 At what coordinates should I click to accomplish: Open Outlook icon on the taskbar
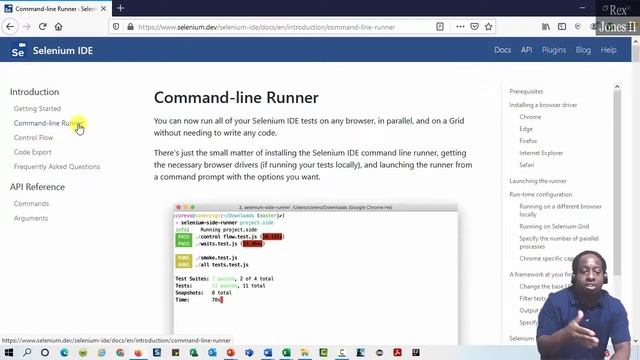click(212, 353)
